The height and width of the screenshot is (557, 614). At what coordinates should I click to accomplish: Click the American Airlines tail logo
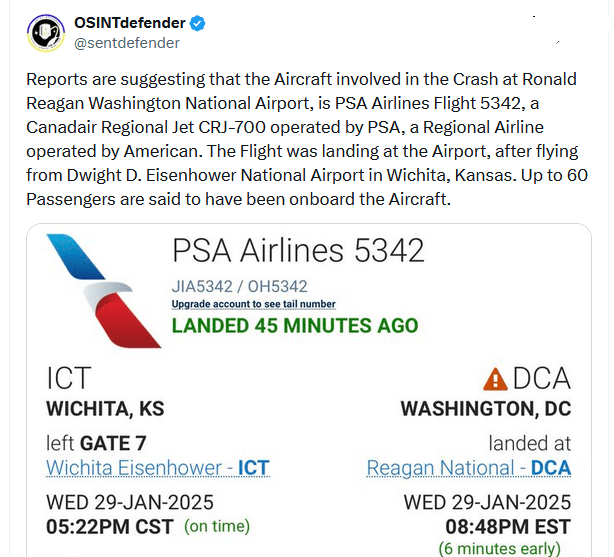[104, 290]
